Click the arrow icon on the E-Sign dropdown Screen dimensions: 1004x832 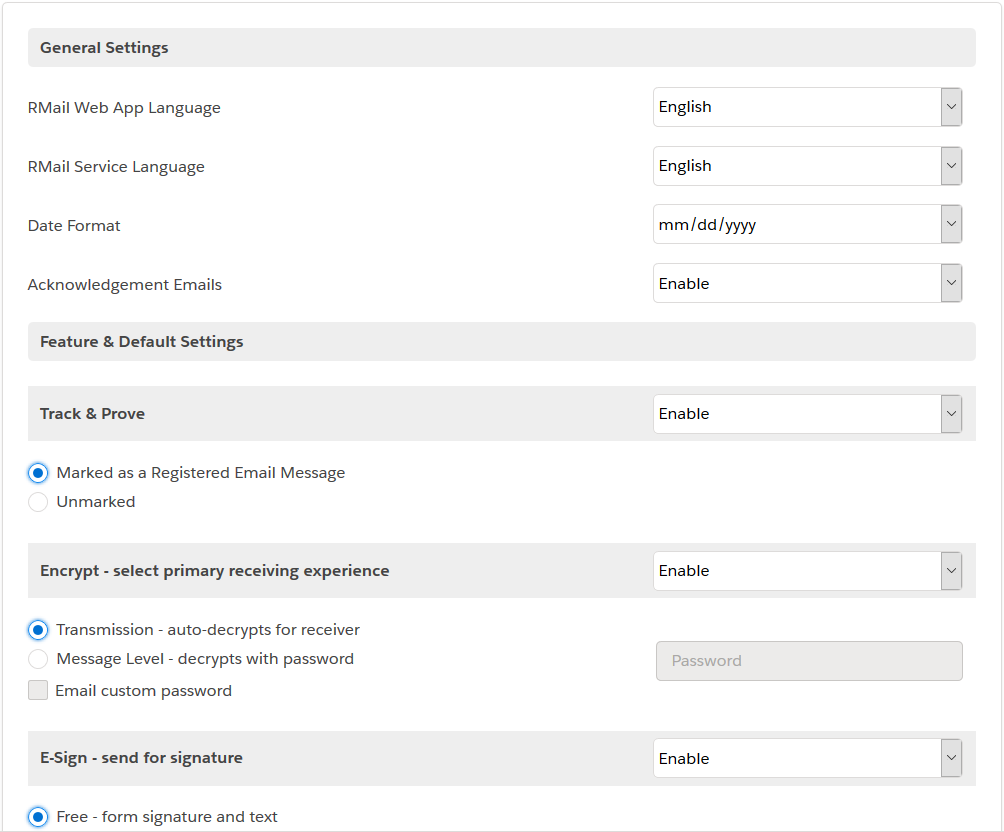click(951, 758)
